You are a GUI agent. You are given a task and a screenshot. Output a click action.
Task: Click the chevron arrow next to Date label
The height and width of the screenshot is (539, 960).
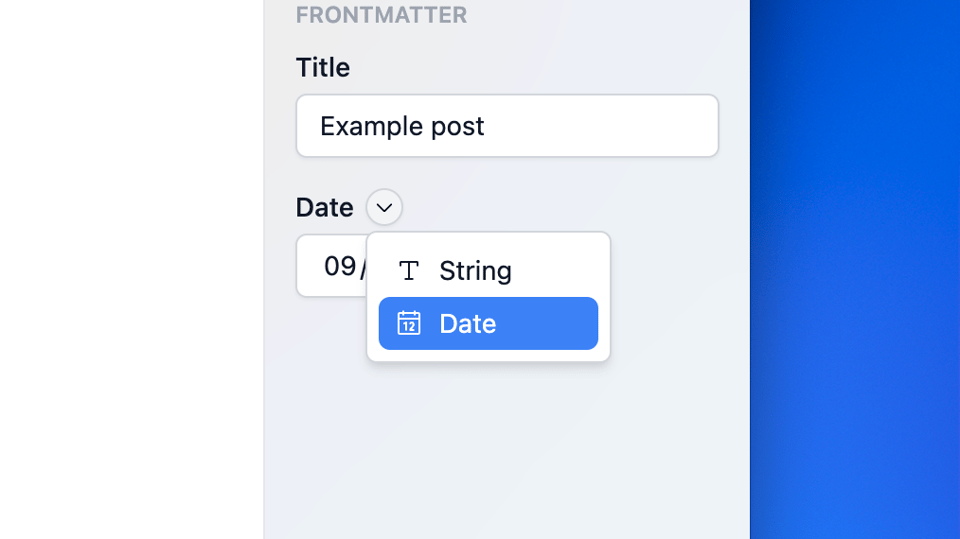[384, 207]
